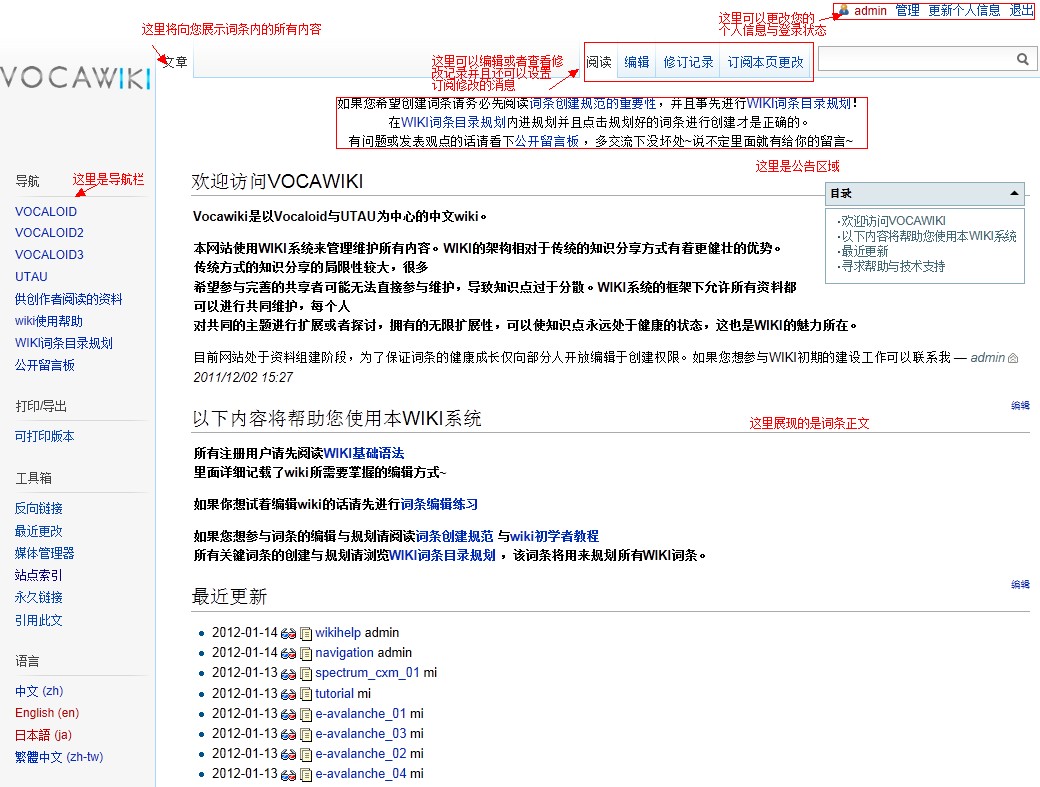This screenshot has width=1040, height=787.
Task: Open diff glasses icon for navigation row
Action: [x=288, y=653]
